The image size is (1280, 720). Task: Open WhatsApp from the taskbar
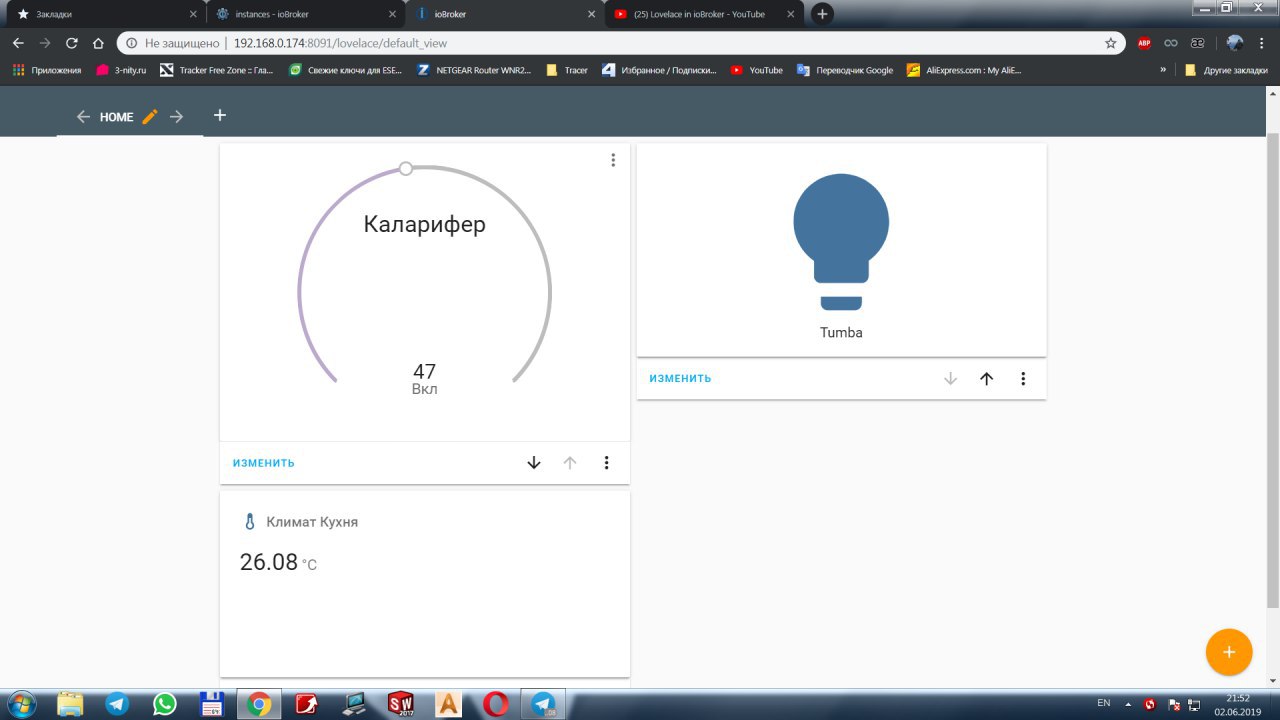(x=165, y=704)
